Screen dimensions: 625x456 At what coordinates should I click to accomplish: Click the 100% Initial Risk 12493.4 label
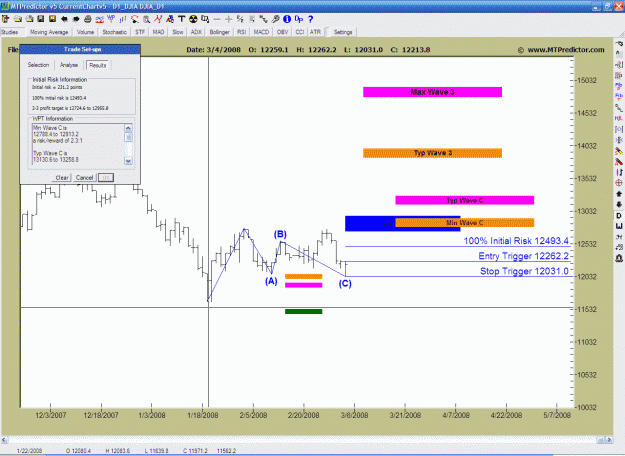click(x=516, y=241)
